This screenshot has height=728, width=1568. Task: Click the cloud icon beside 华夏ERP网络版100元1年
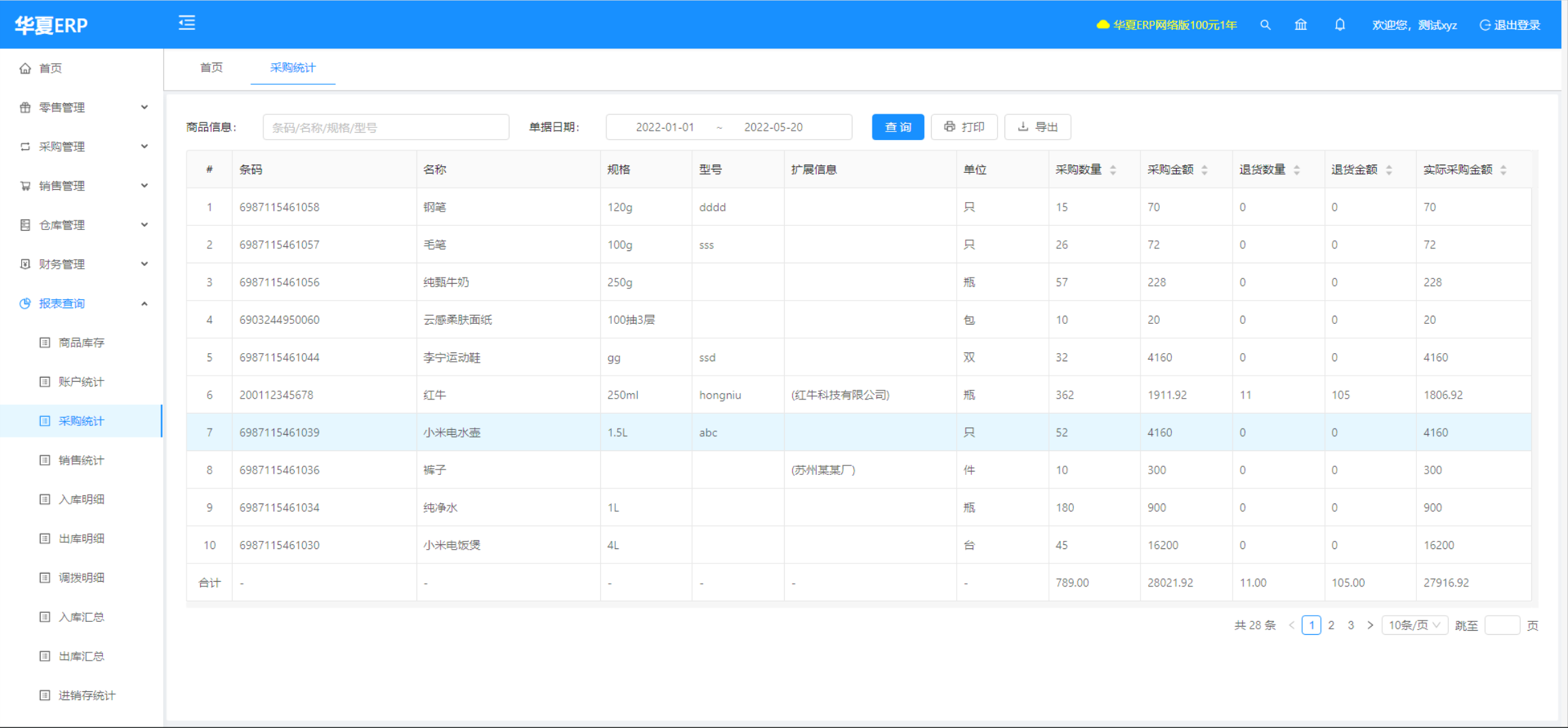pos(1102,25)
